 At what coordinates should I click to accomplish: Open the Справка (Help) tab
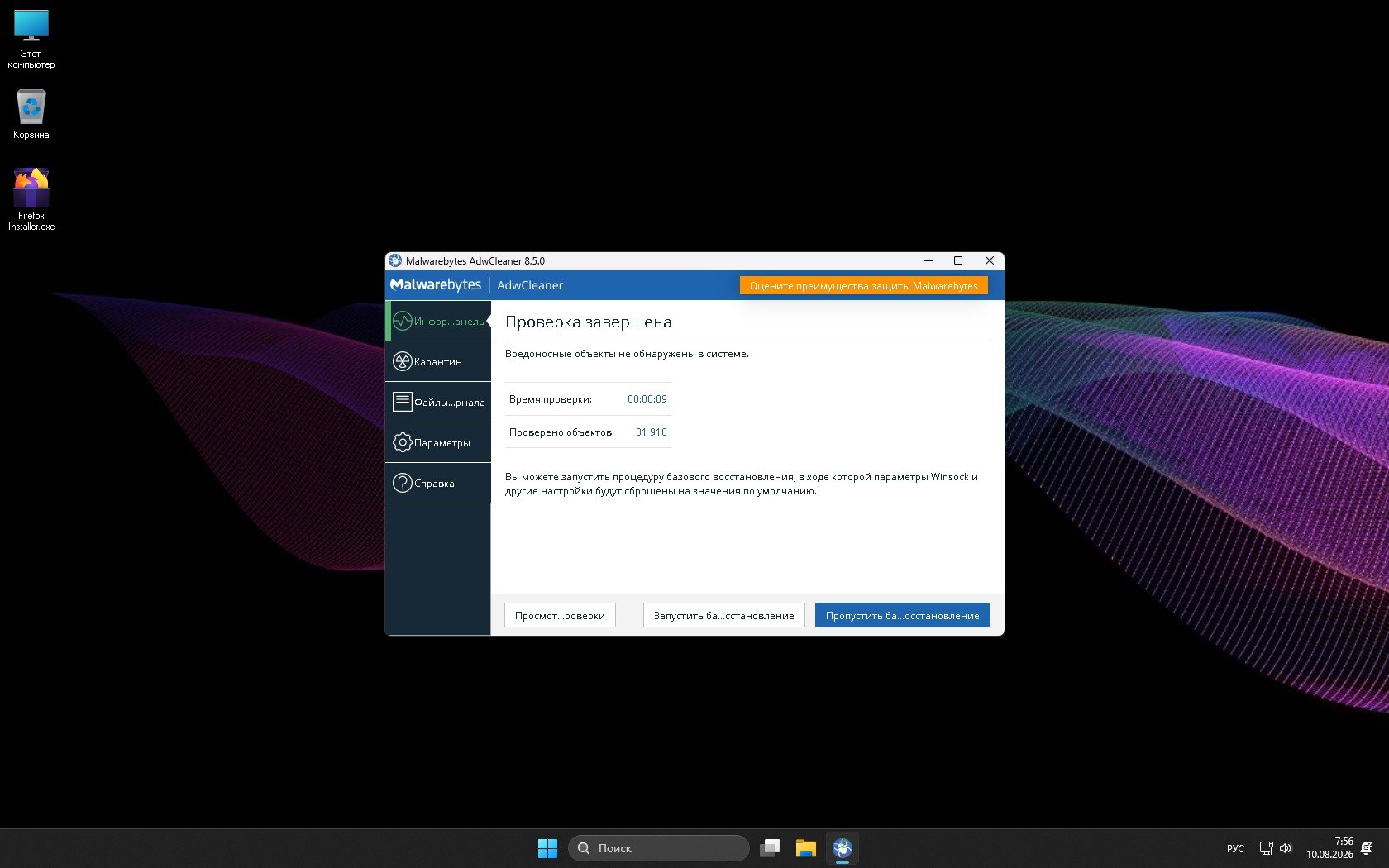click(438, 483)
